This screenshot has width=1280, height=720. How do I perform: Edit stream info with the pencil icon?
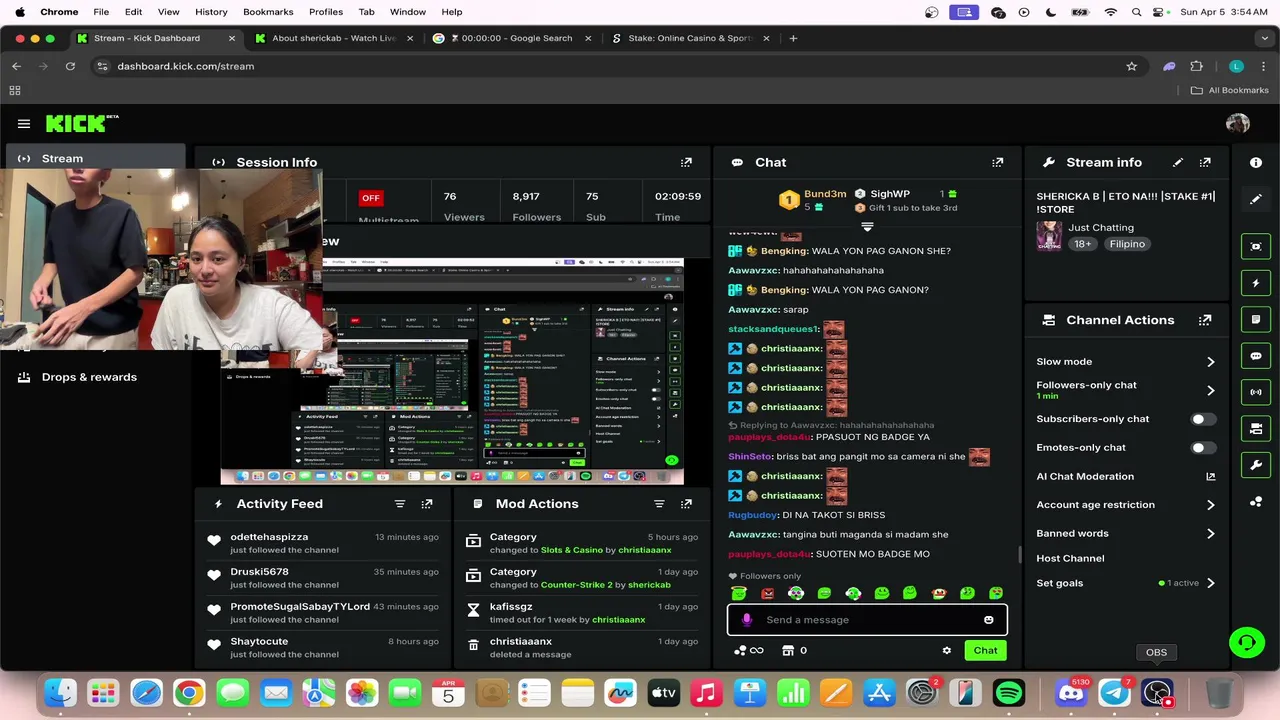1178,162
